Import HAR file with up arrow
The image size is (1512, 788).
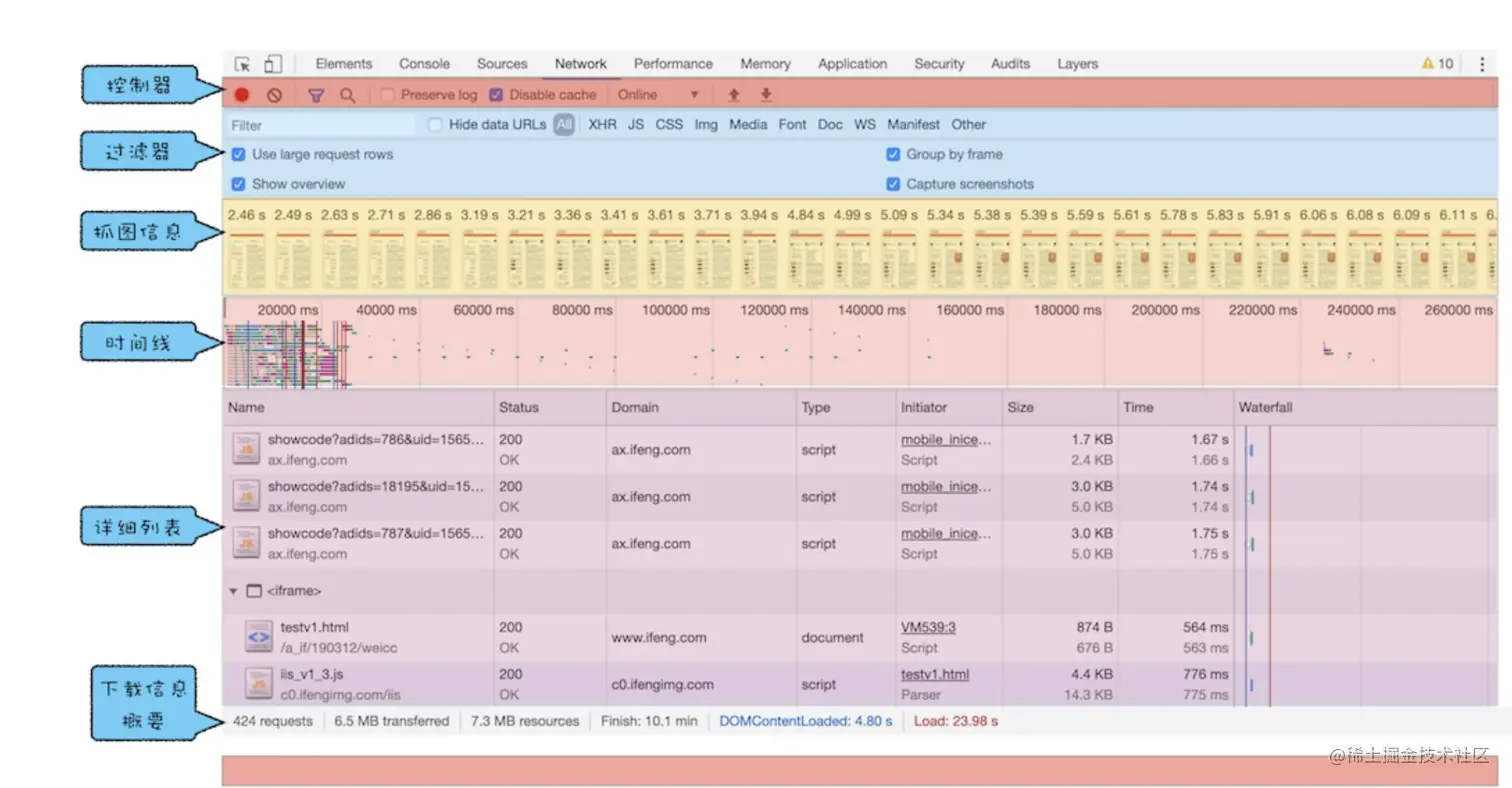[x=734, y=95]
